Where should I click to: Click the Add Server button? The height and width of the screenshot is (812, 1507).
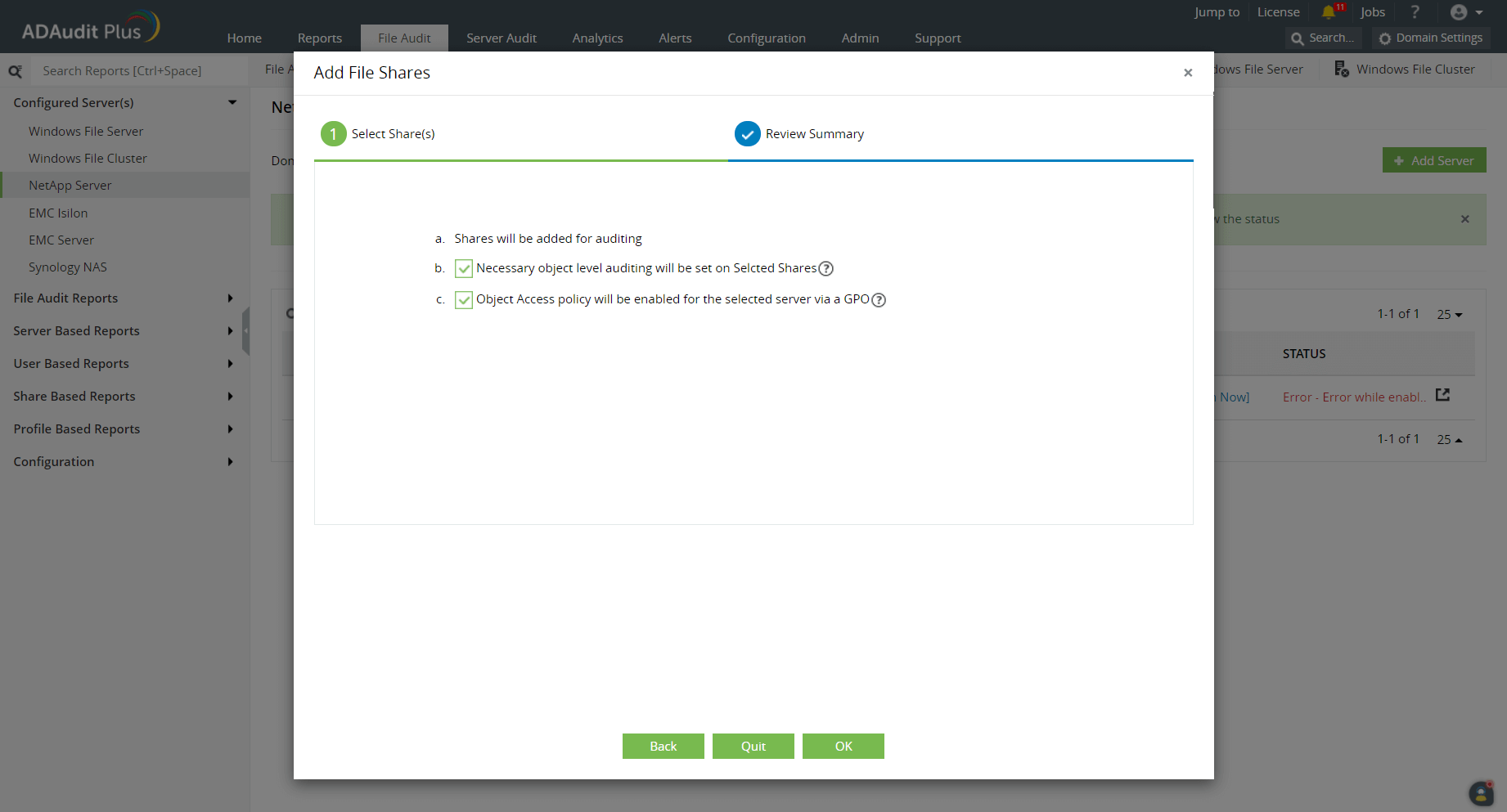pyautogui.click(x=1434, y=160)
